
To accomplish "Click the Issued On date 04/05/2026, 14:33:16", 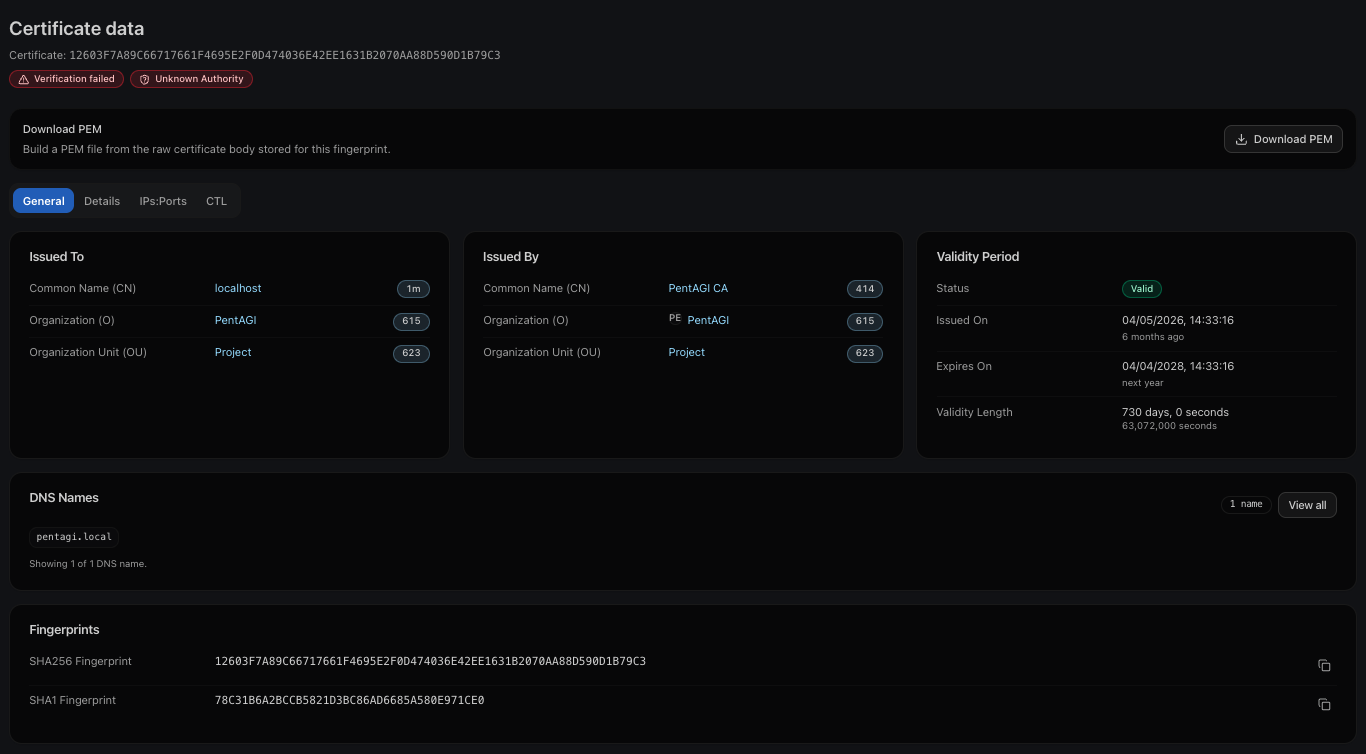I will click(x=1178, y=320).
